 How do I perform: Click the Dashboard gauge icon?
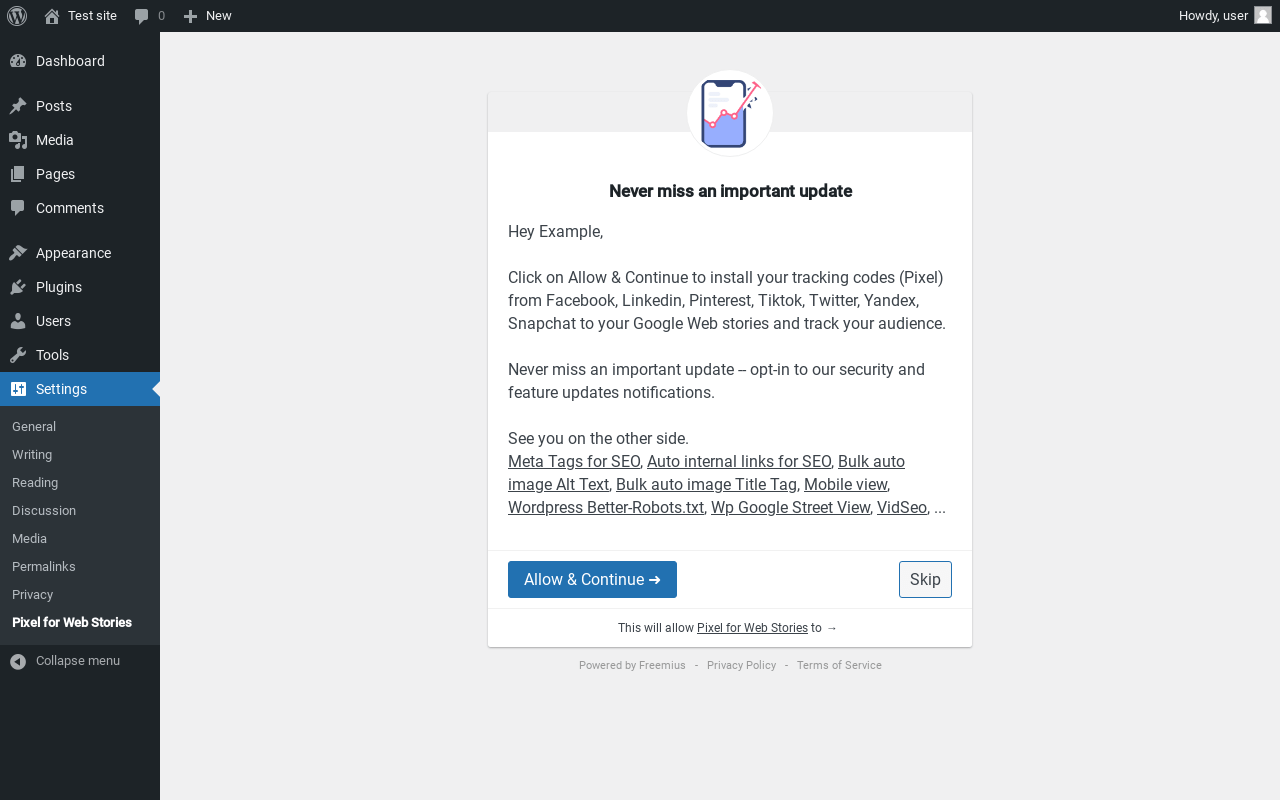point(18,61)
